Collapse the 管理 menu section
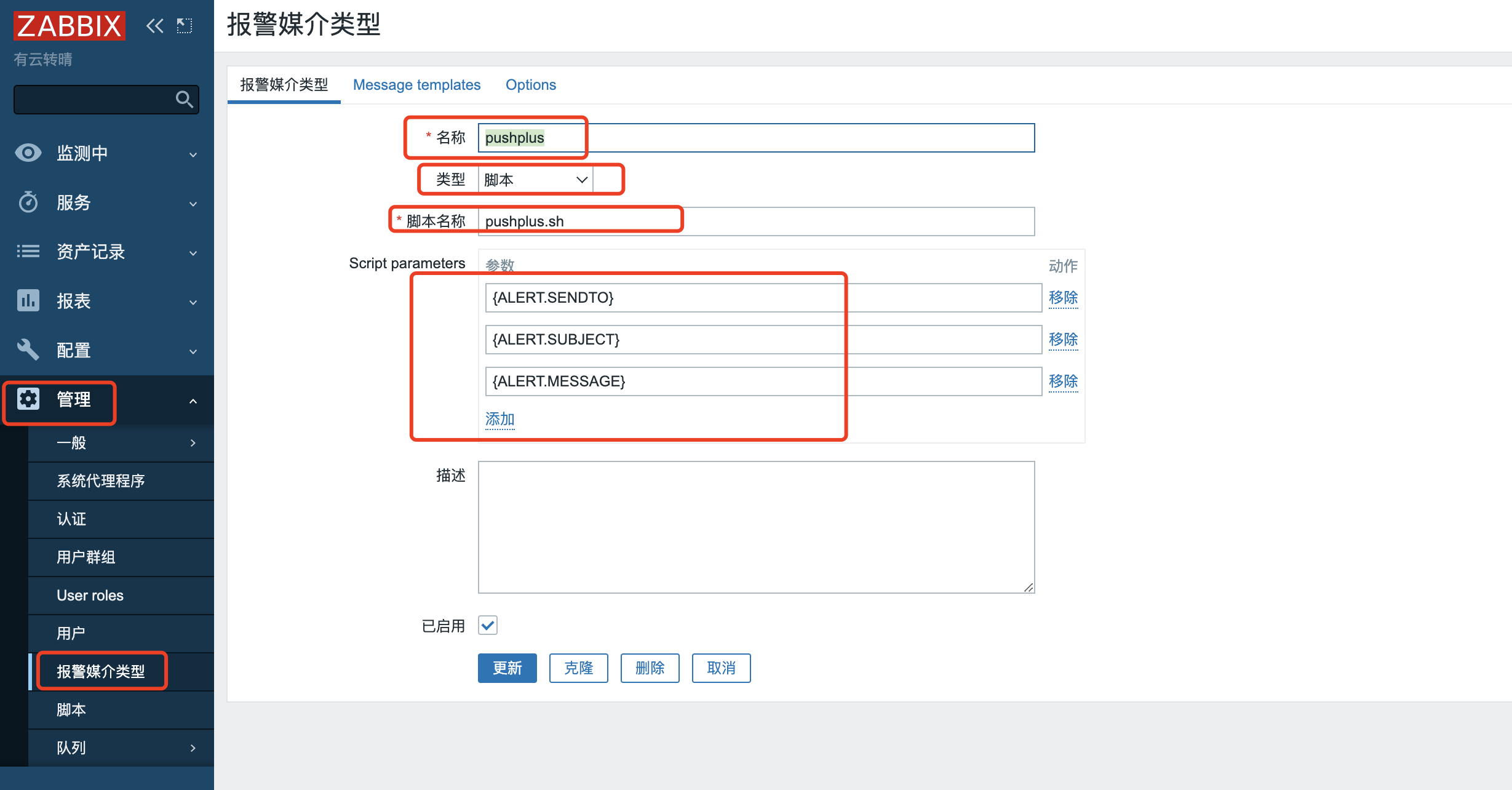Image resolution: width=1512 pixels, height=790 pixels. click(x=193, y=401)
